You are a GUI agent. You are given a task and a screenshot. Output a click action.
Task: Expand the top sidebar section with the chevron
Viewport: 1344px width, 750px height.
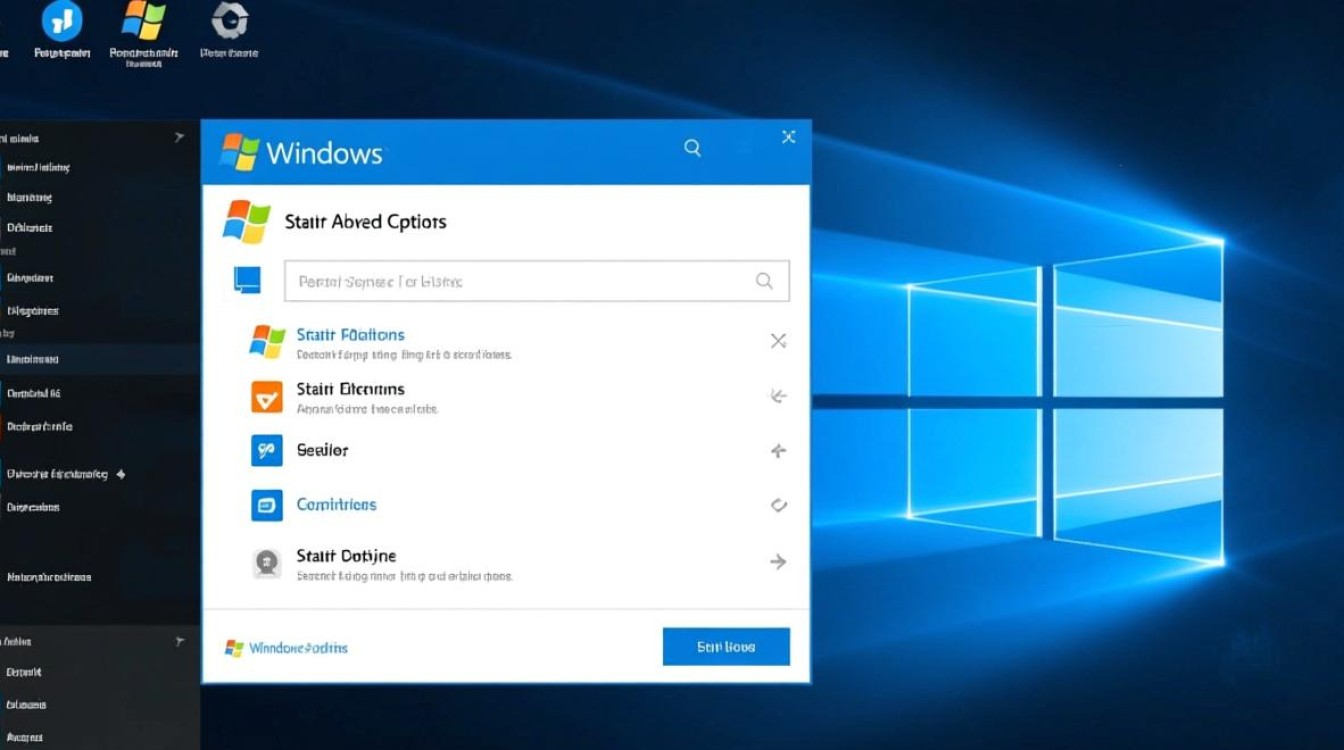point(180,137)
